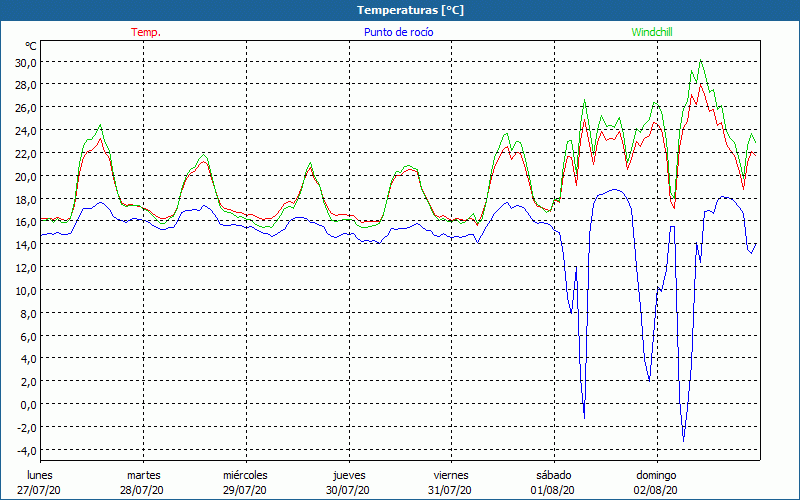This screenshot has height=500, width=800.
Task: Click the '14,0' y-axis value
Action: coord(26,245)
